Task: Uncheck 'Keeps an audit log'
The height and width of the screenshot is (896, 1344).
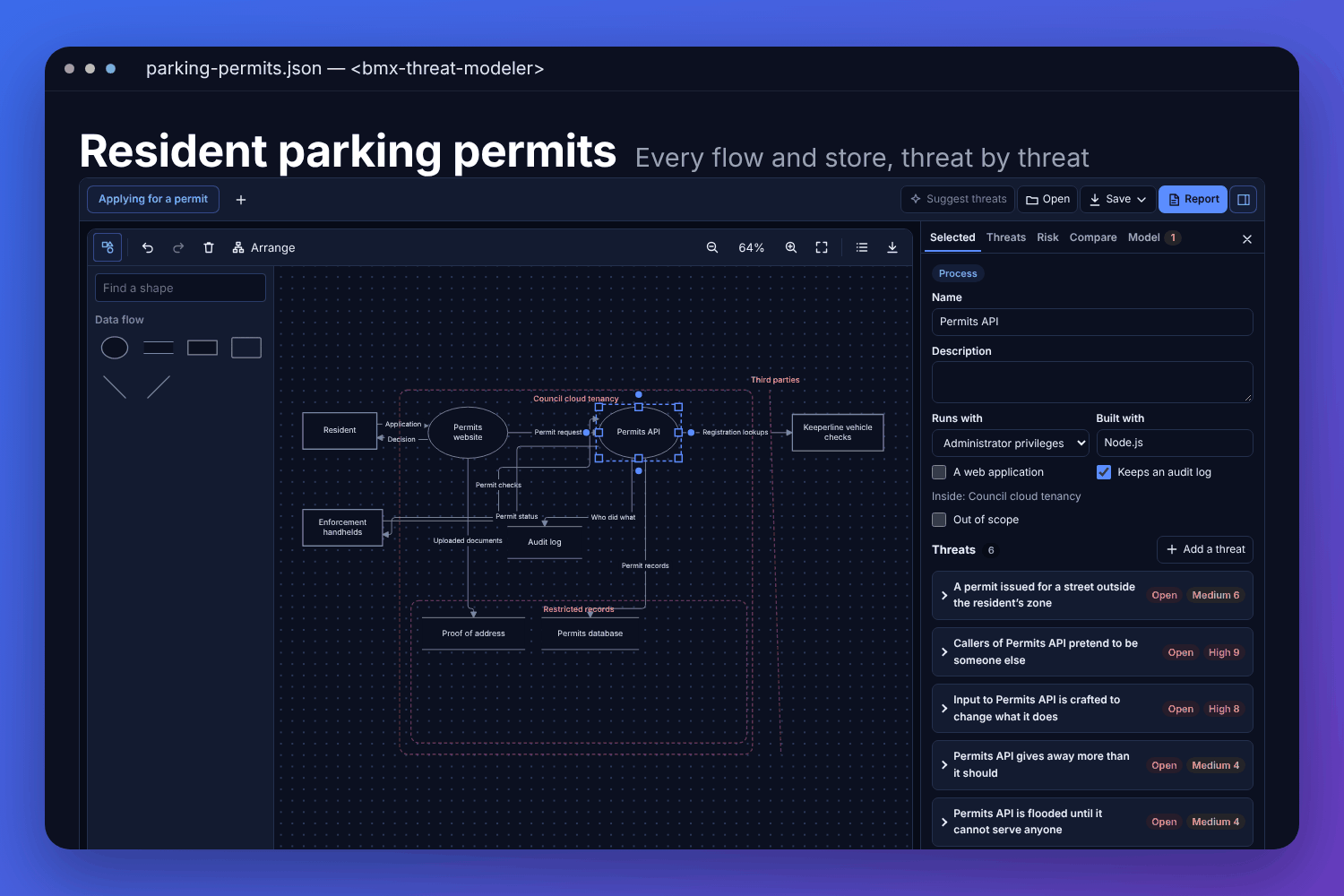Action: tap(1104, 472)
